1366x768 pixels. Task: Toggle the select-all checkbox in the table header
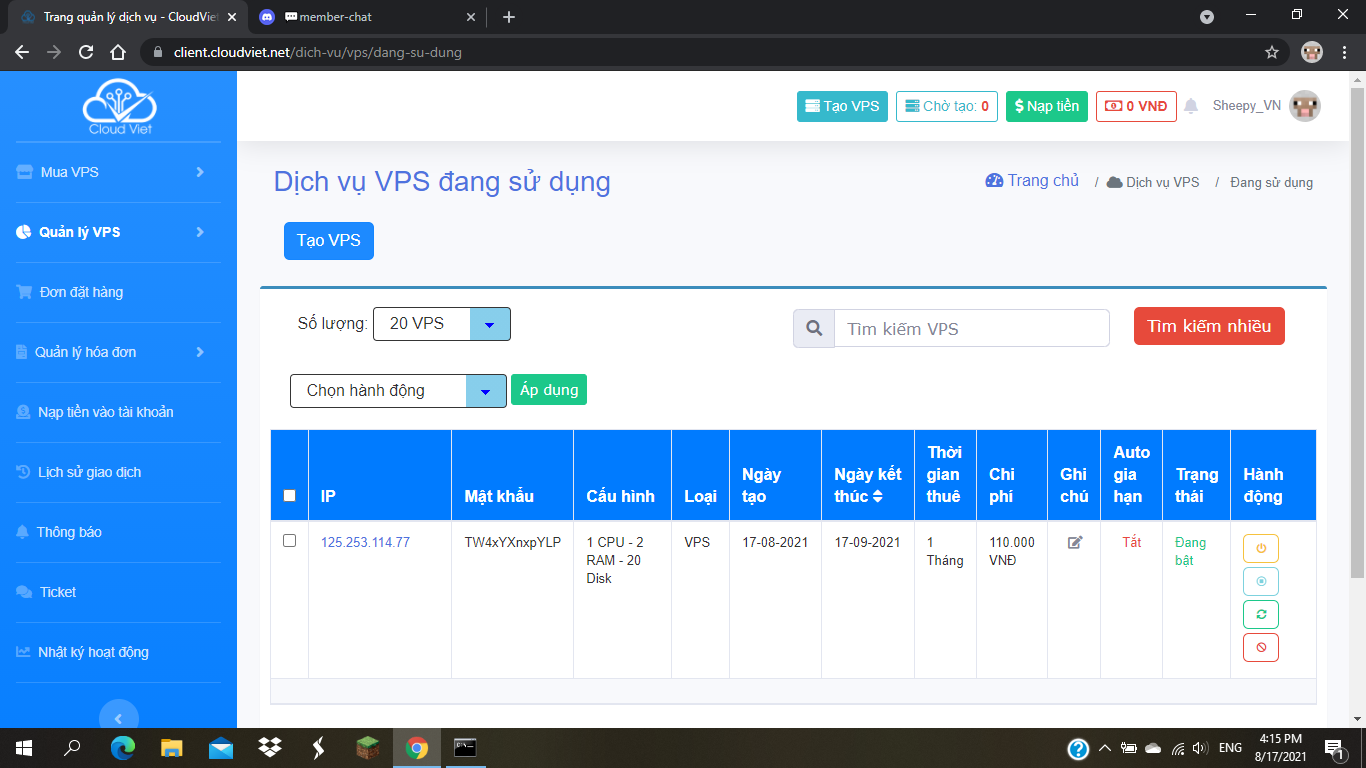290,495
